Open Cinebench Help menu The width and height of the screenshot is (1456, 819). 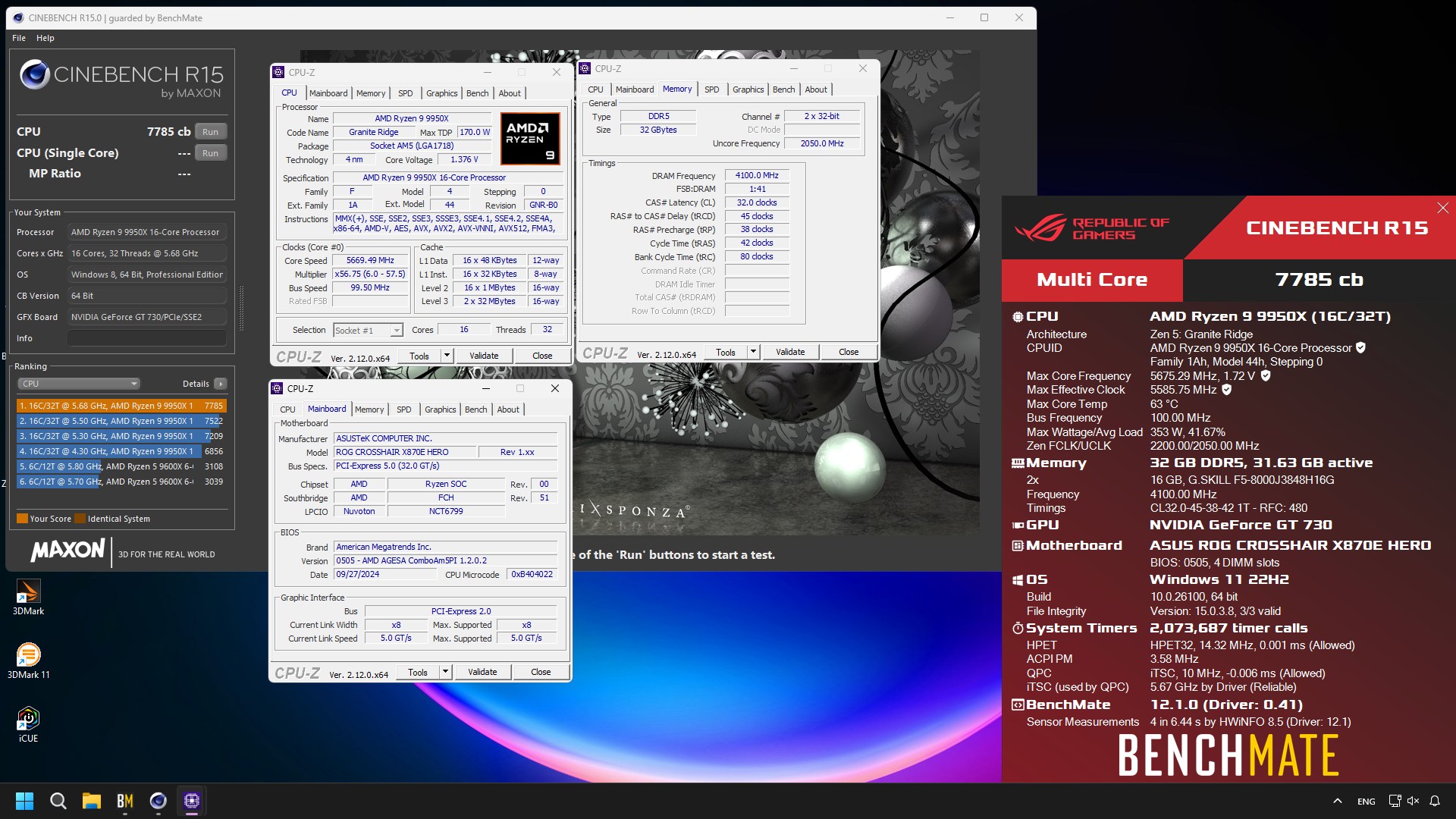(x=45, y=38)
